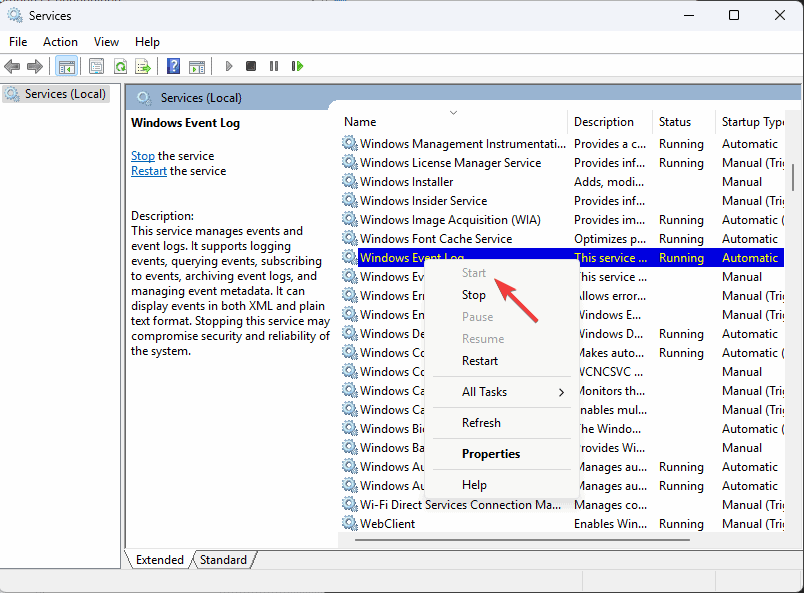Viewport: 804px width, 593px height.
Task: Click Manual startup type of Windows Installer
Action: (x=742, y=182)
